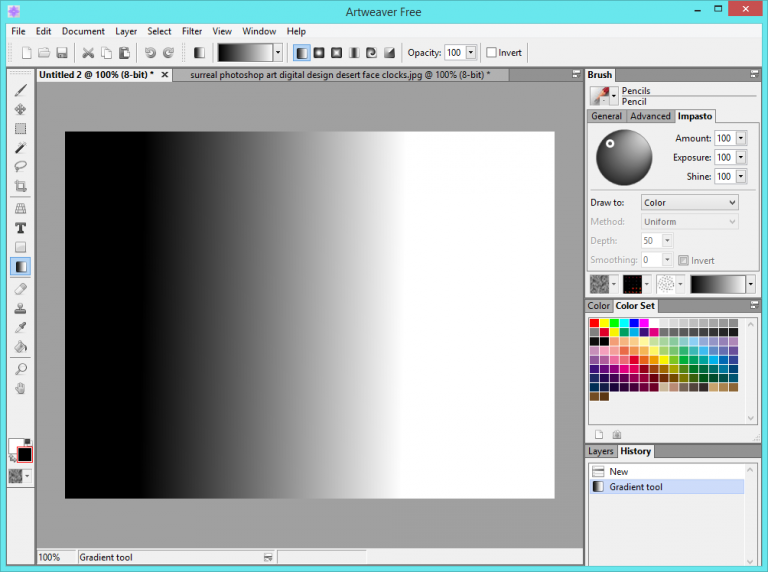
Task: Switch to the Layers tab
Action: click(x=601, y=452)
